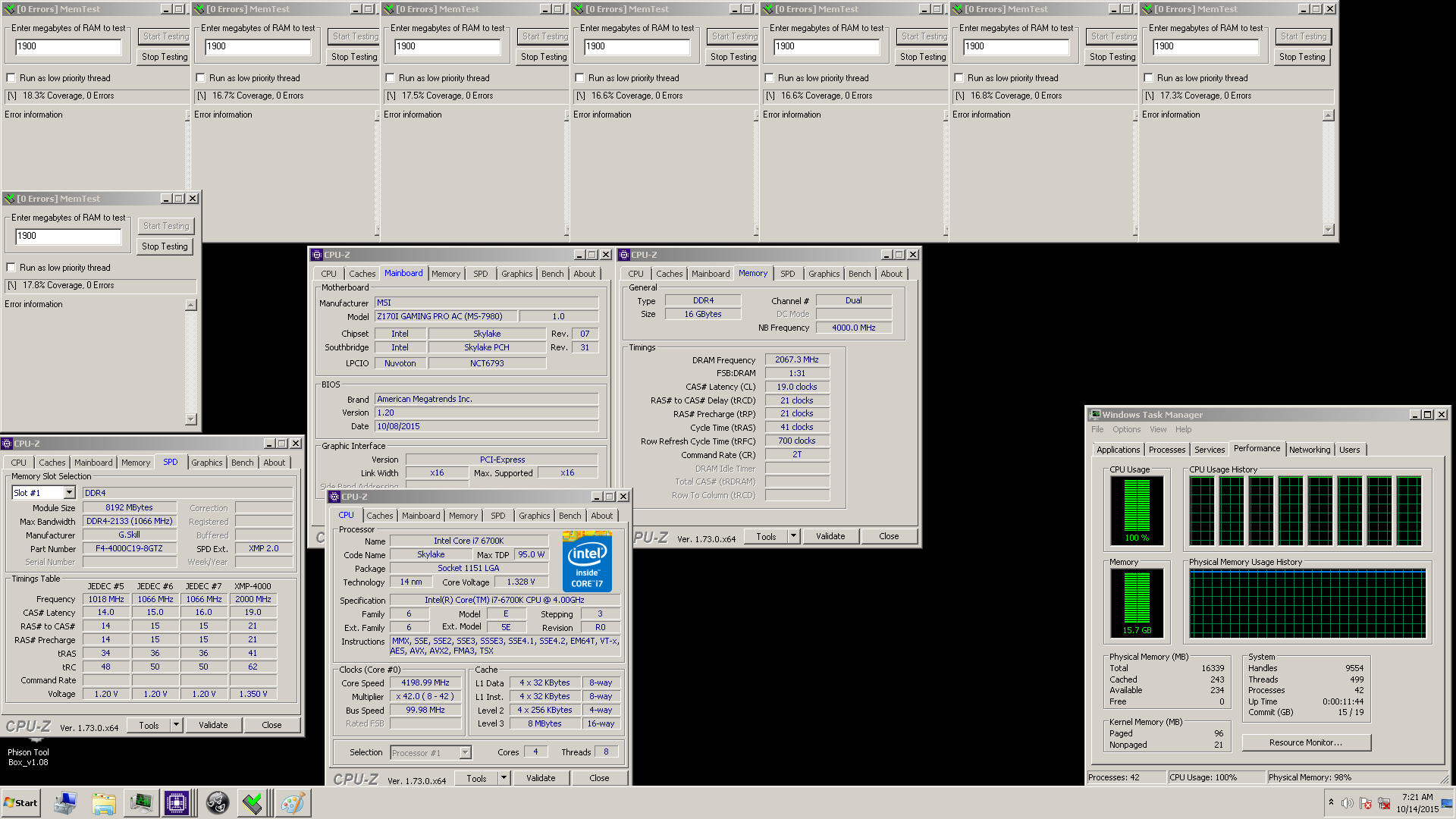This screenshot has width=1456, height=819.
Task: Switch to the Processes tab in Task Manager
Action: pos(1167,450)
